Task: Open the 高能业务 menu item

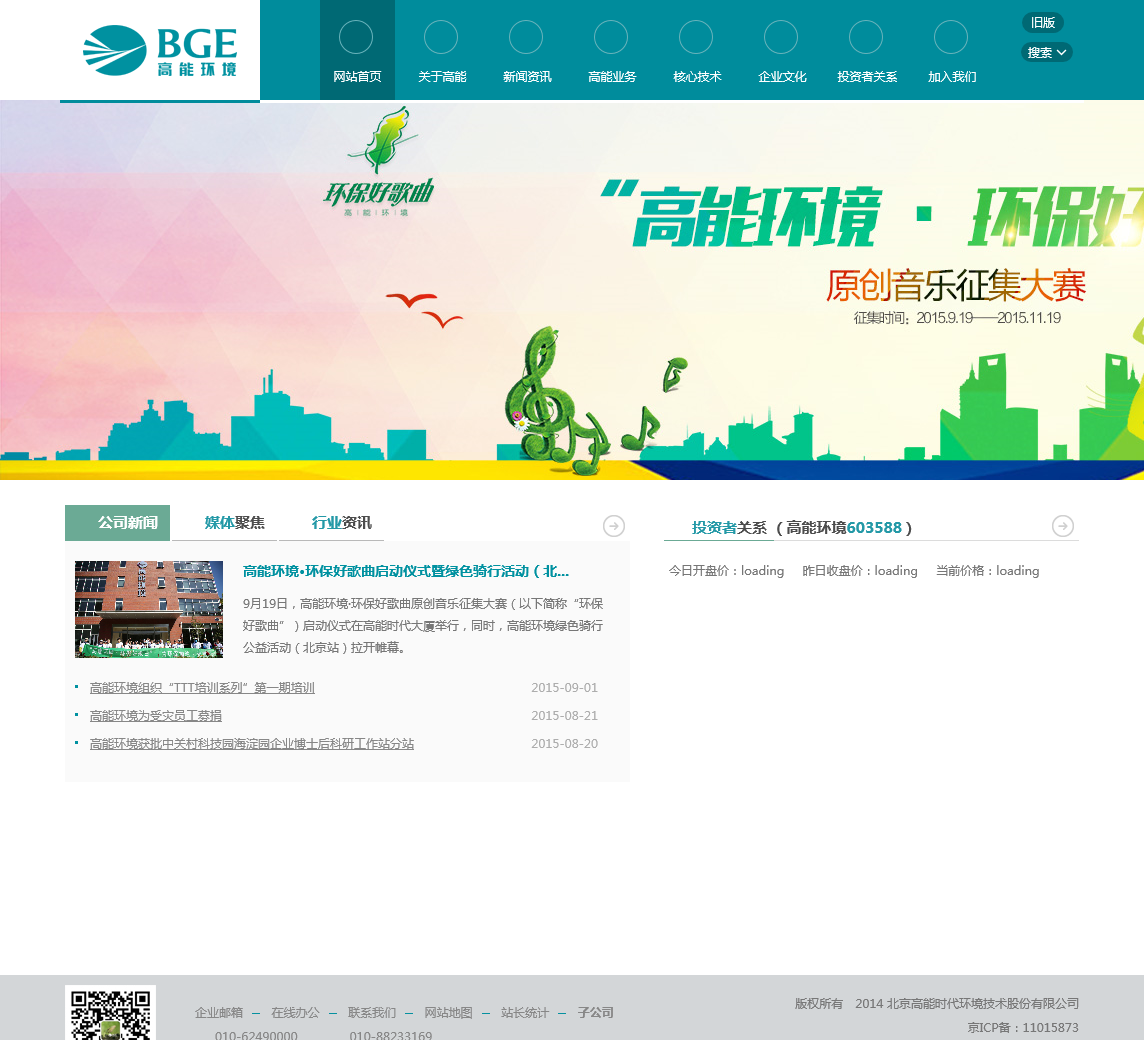Action: pos(612,77)
